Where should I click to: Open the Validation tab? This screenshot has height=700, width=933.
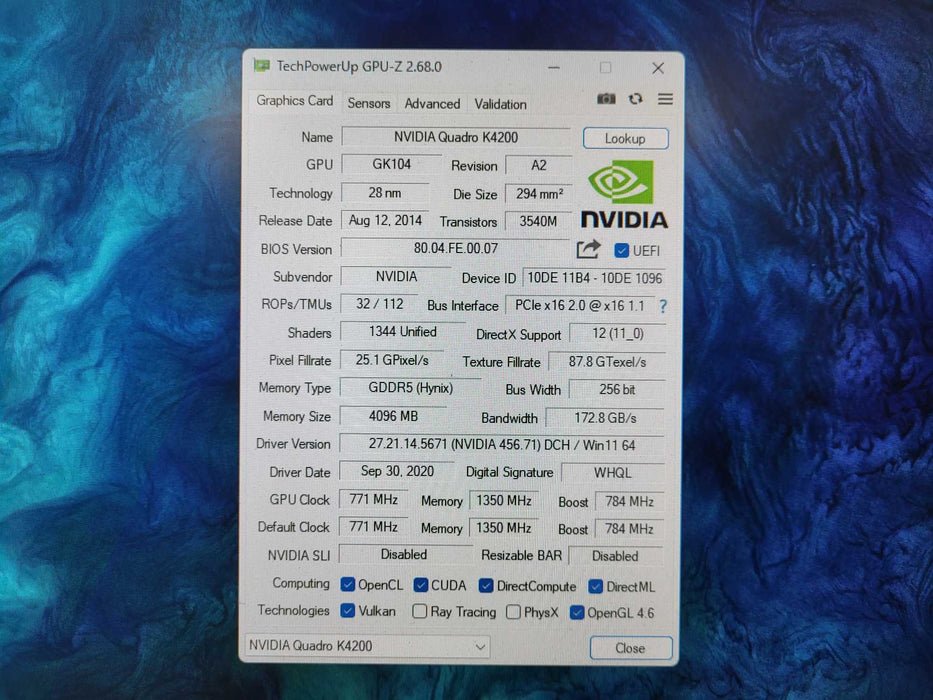(500, 103)
